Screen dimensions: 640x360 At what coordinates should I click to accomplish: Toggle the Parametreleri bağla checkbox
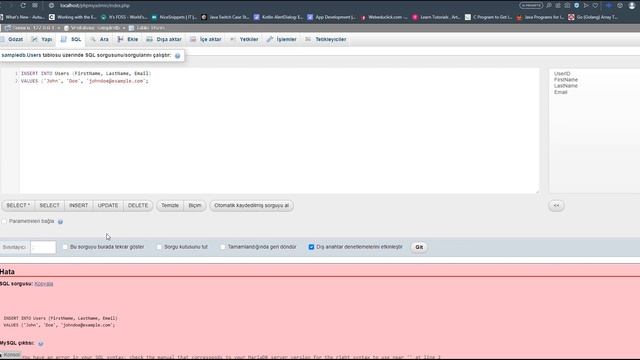pos(4,221)
